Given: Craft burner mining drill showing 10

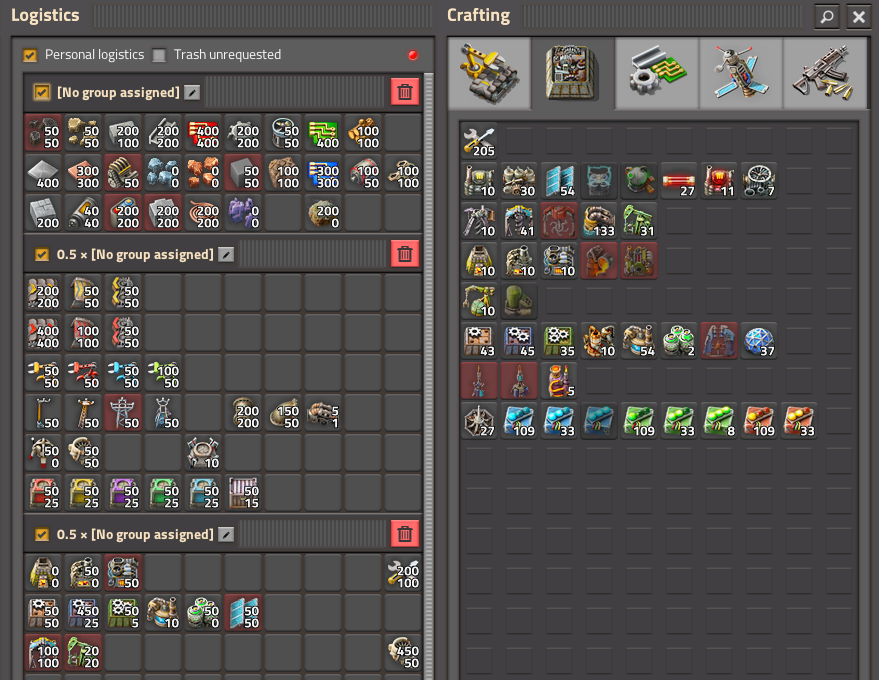Looking at the screenshot, I should coord(480,221).
